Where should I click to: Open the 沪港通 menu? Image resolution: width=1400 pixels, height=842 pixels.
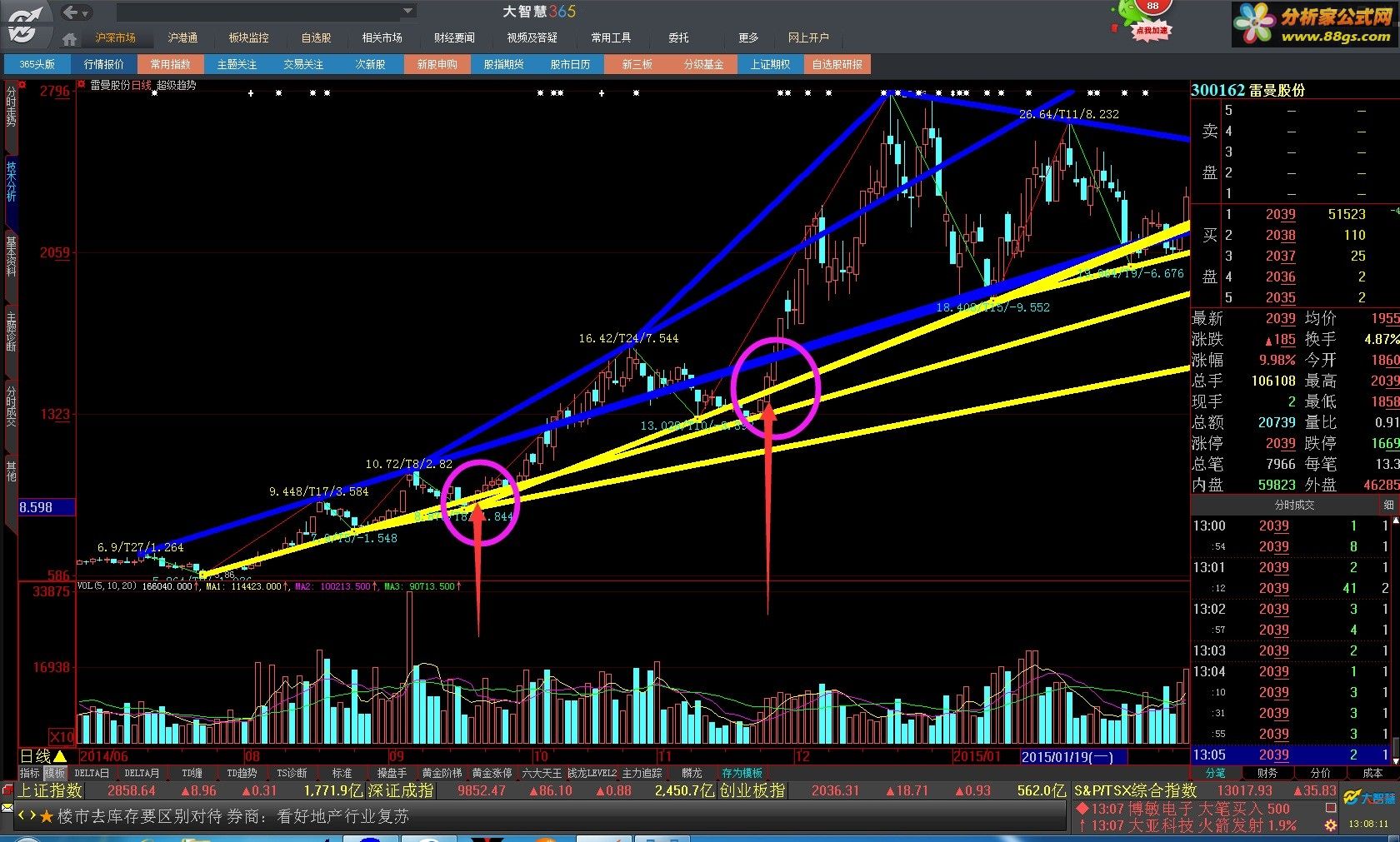point(182,37)
